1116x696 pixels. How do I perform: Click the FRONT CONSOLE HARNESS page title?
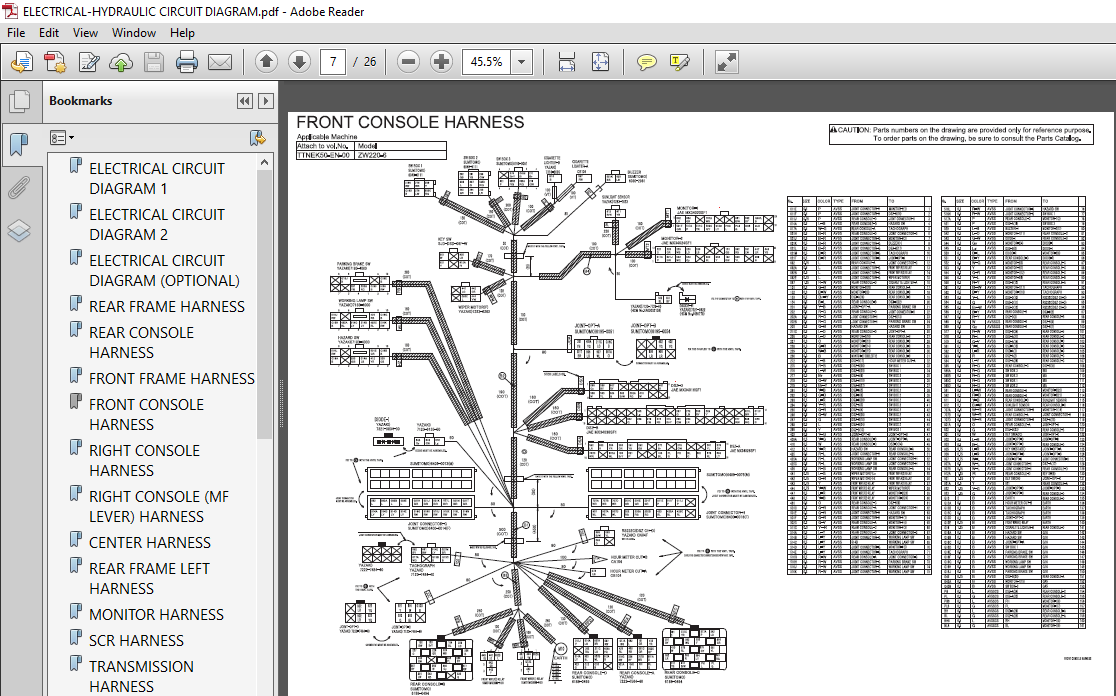[410, 122]
